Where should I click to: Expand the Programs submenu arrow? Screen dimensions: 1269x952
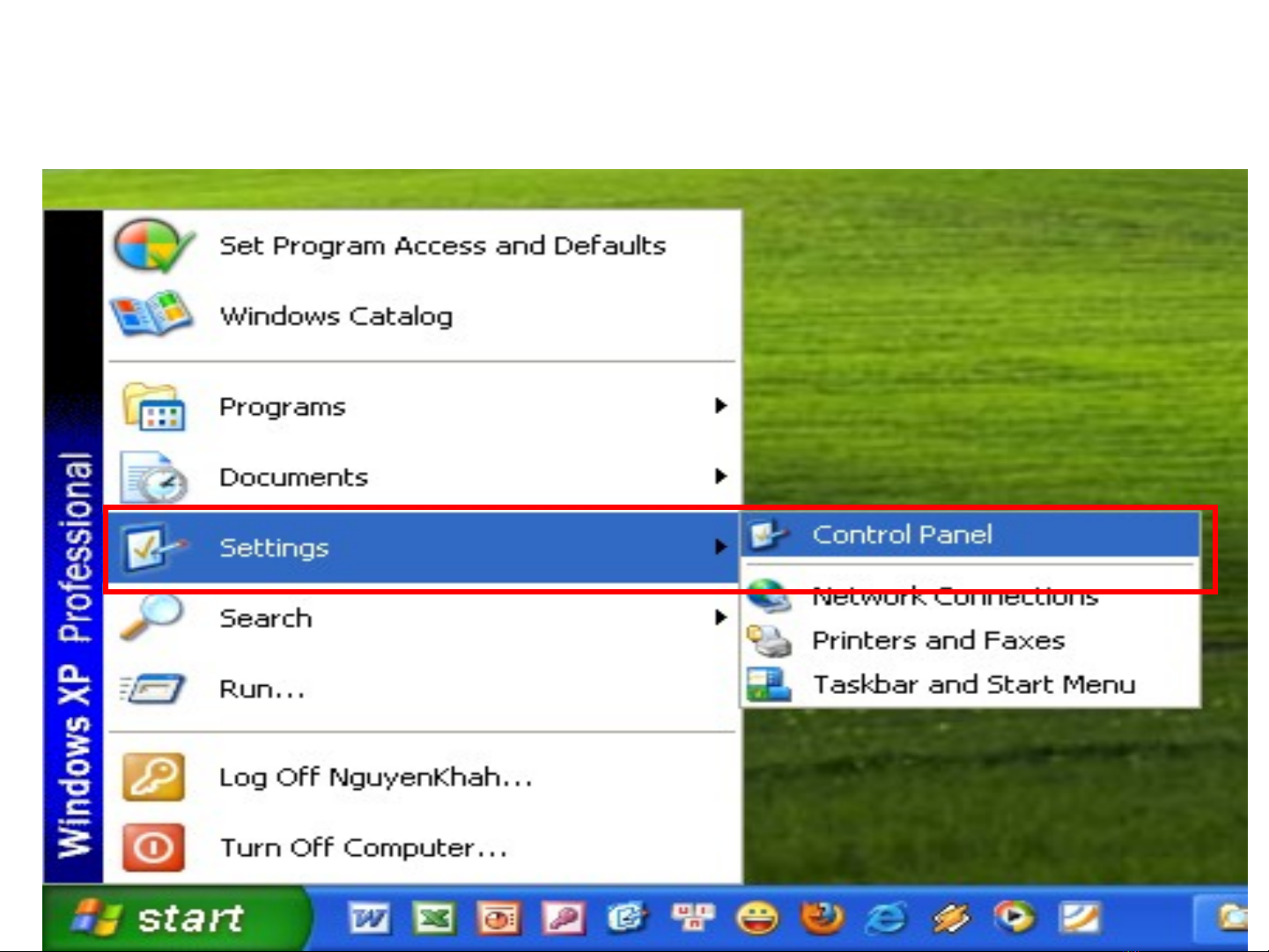point(720,406)
